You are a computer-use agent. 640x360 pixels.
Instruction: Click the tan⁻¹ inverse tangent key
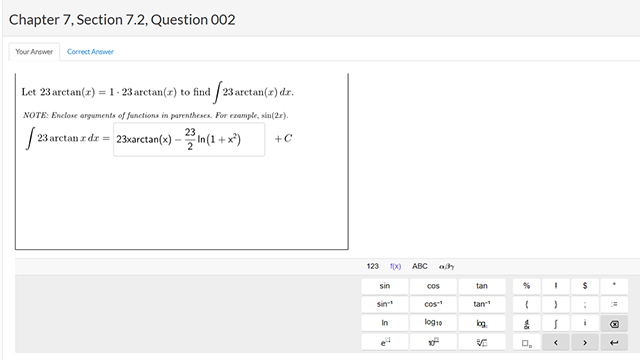(x=482, y=304)
